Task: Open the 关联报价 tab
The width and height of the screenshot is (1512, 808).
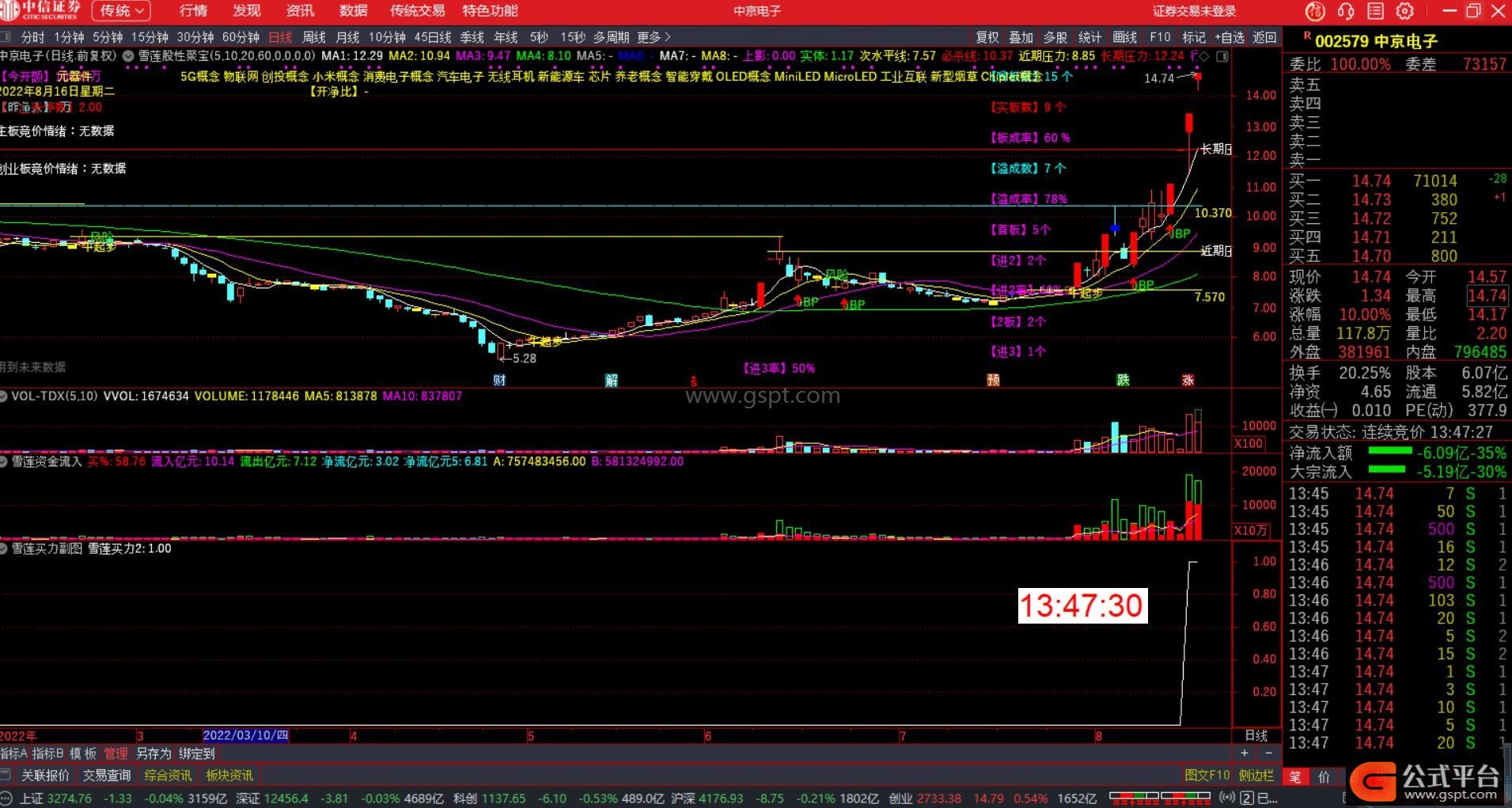Action: tap(45, 776)
